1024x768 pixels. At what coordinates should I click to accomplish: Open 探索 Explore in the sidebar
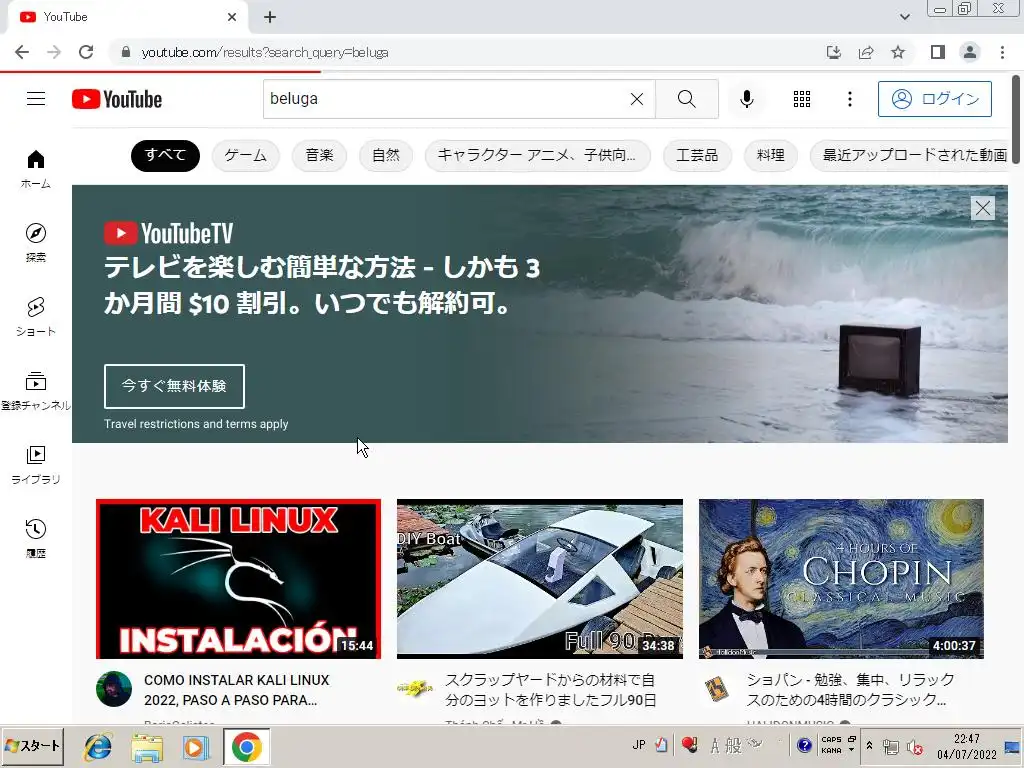(x=36, y=243)
